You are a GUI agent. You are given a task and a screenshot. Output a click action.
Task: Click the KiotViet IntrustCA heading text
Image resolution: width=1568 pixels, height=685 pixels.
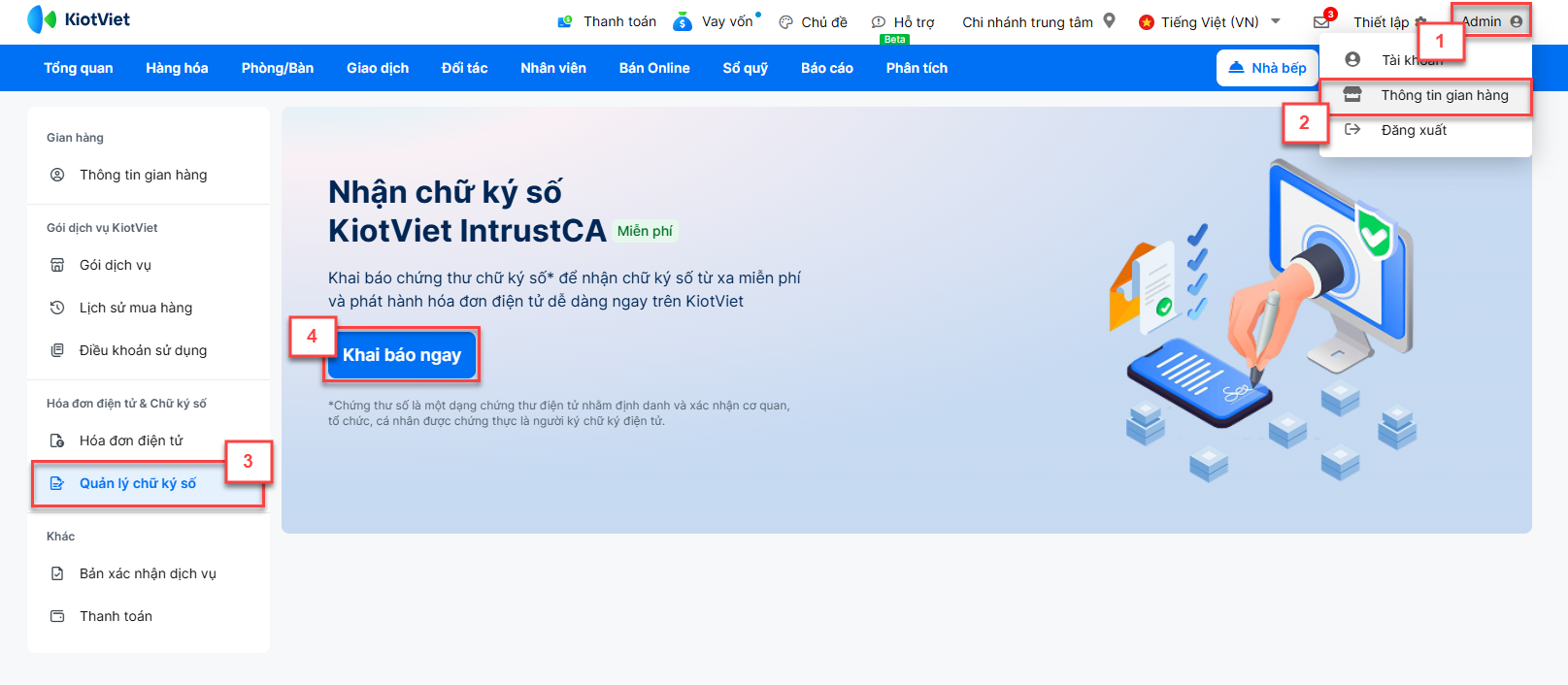467,231
